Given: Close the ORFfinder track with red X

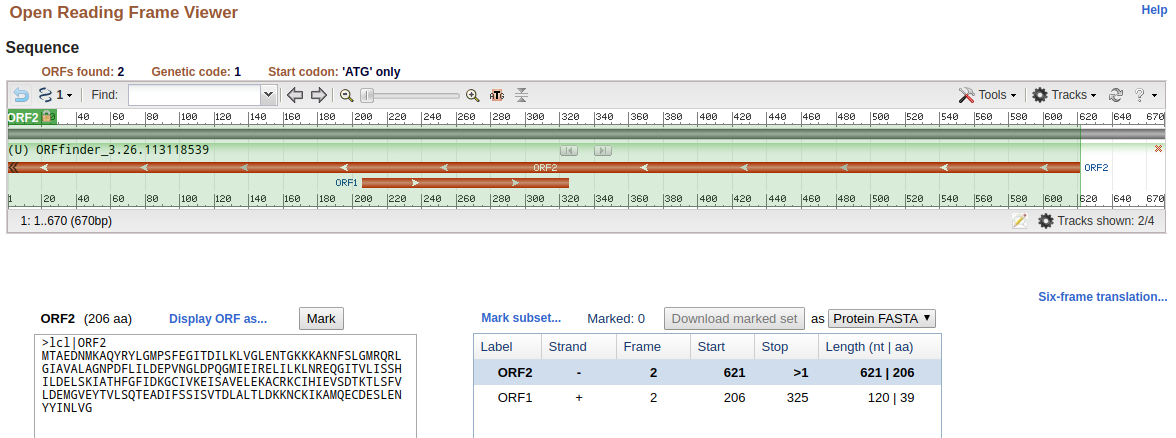Looking at the screenshot, I should tap(1158, 149).
